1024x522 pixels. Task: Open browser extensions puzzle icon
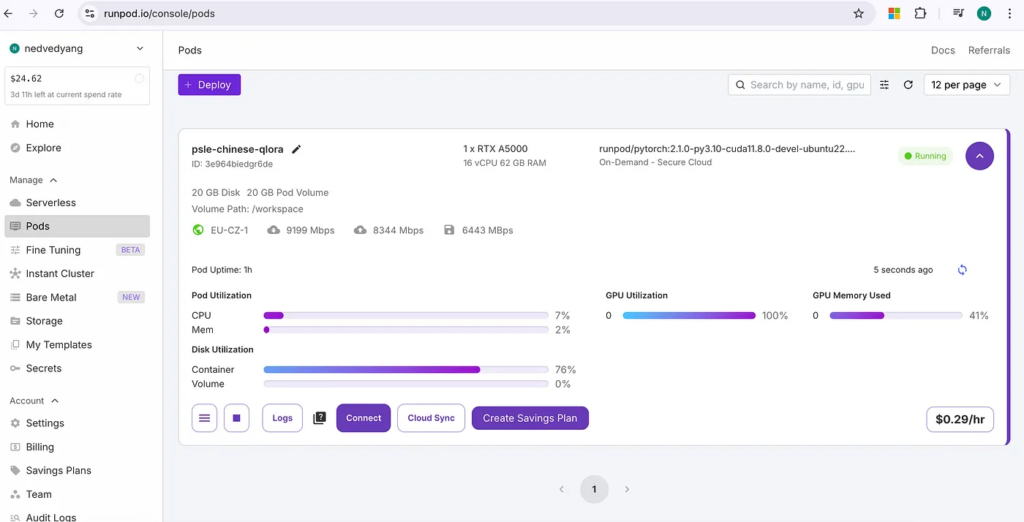pyautogui.click(x=920, y=13)
